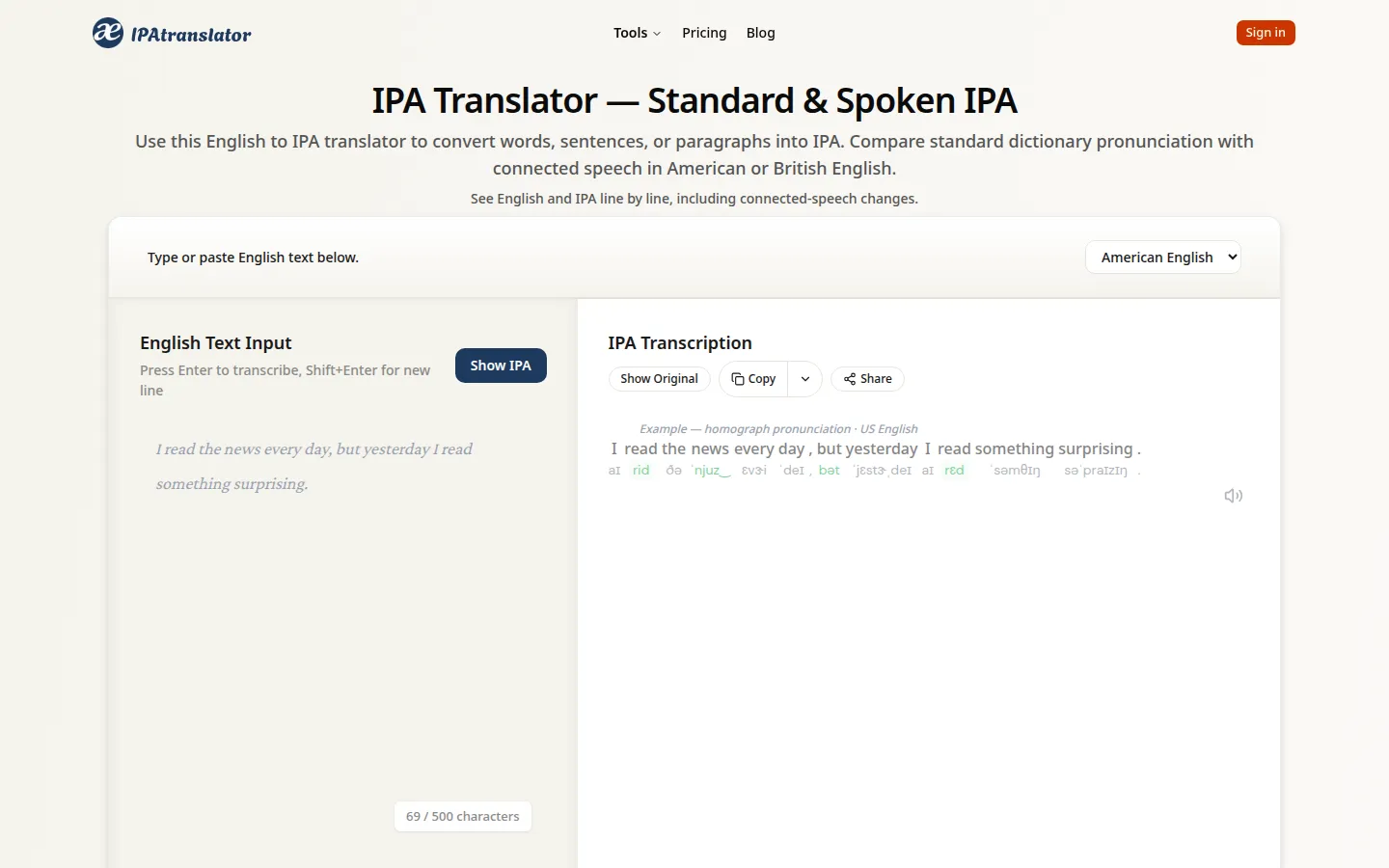The height and width of the screenshot is (868, 1389).
Task: Click the word "surprising" in the transcription
Action: tap(1095, 448)
